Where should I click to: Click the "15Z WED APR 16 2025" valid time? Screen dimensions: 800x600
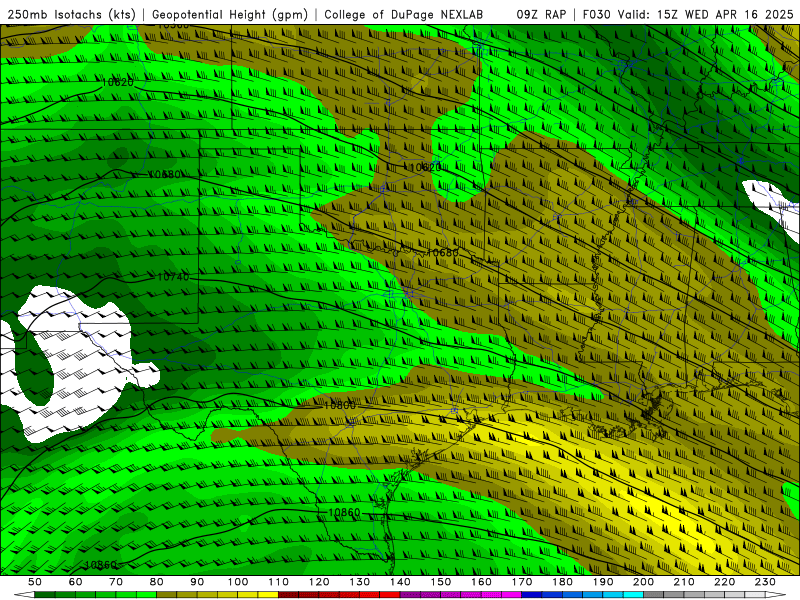(x=725, y=14)
